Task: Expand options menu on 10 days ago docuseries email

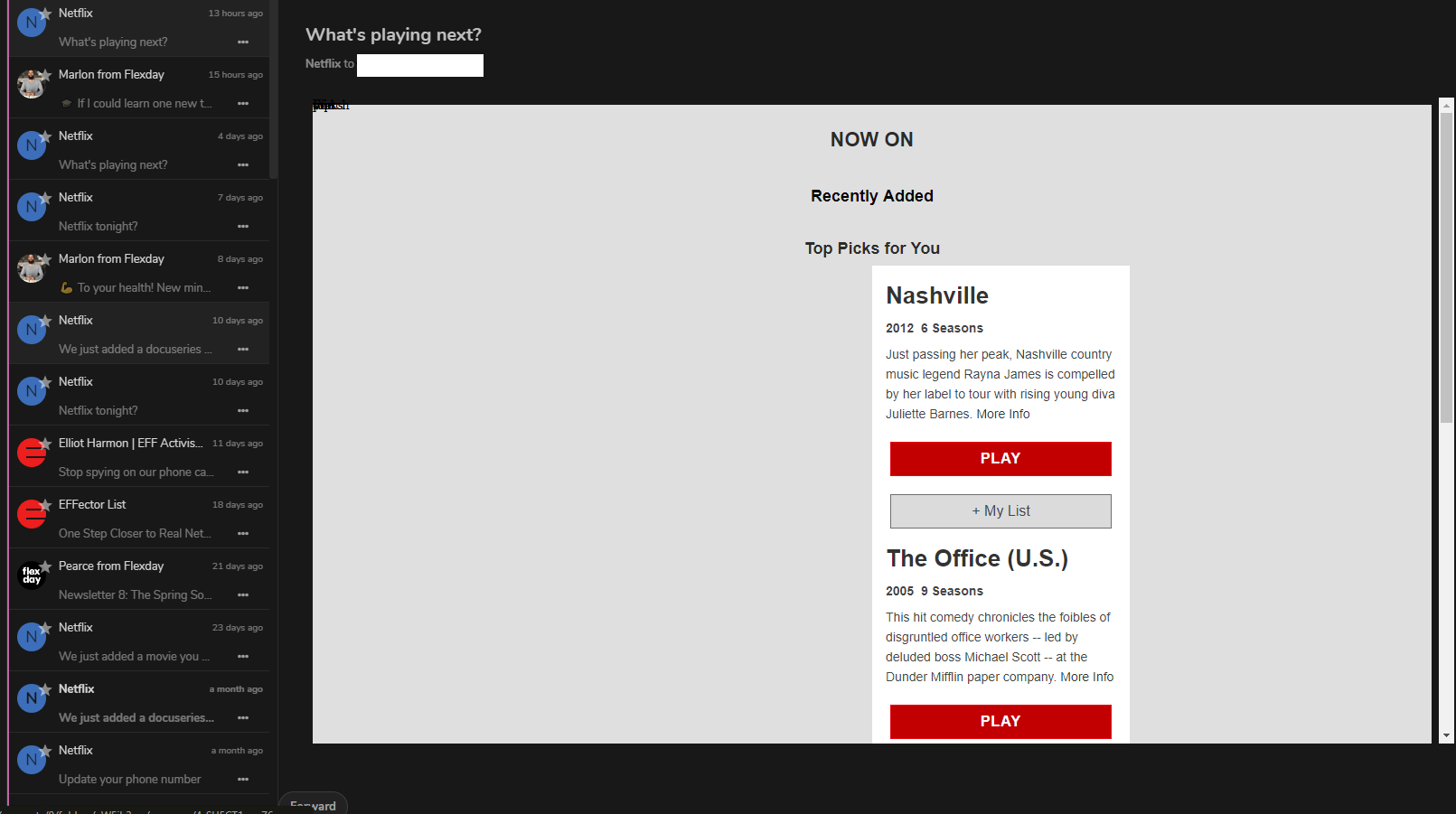Action: coord(243,350)
